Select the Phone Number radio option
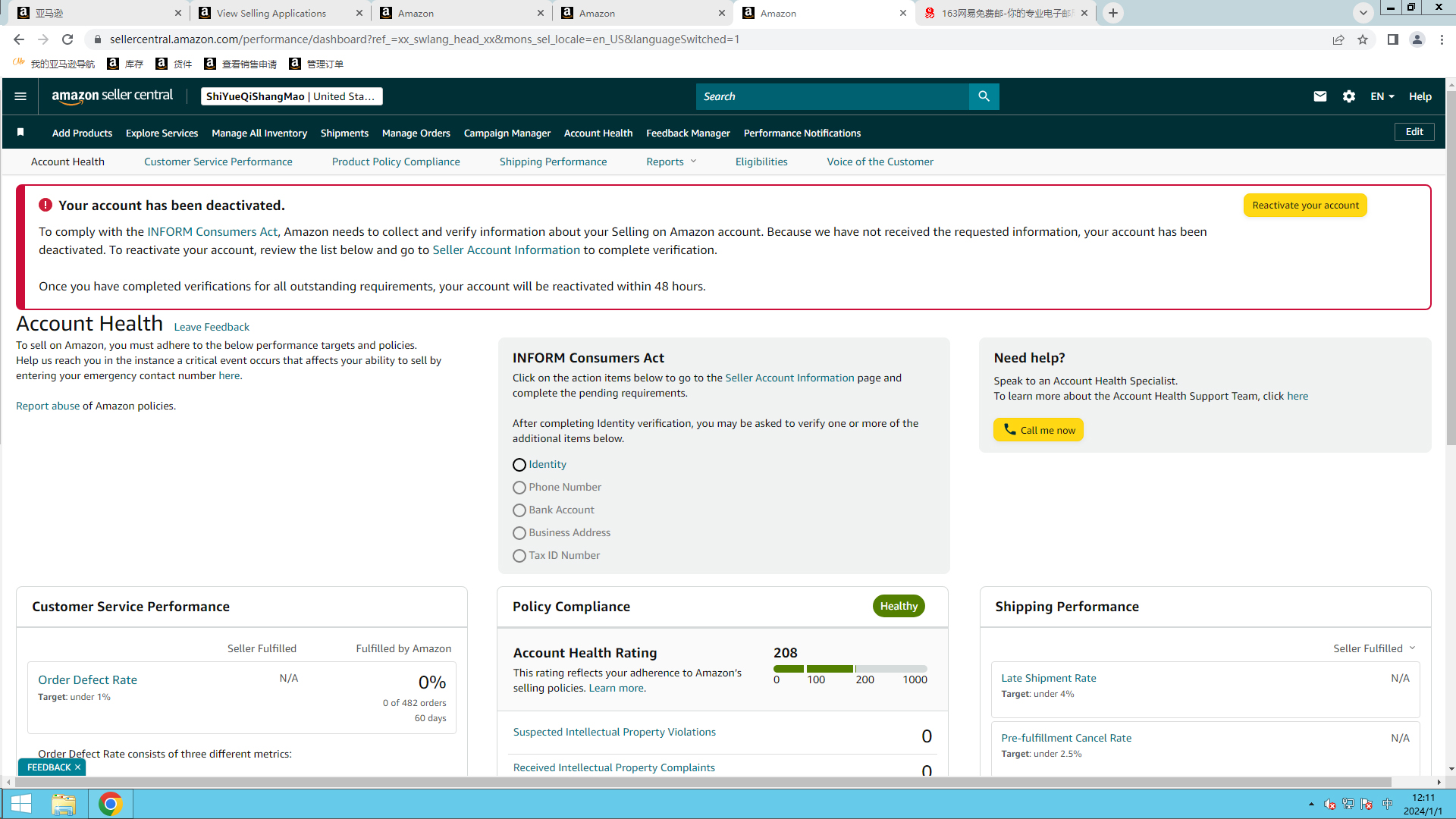The height and width of the screenshot is (819, 1456). tap(519, 488)
